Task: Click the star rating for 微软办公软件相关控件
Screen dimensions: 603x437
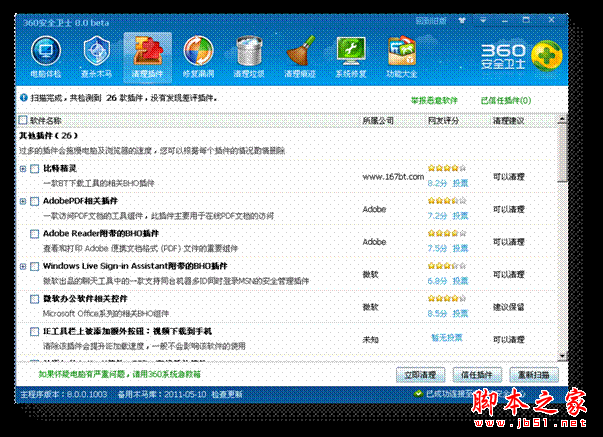Action: pos(446,298)
